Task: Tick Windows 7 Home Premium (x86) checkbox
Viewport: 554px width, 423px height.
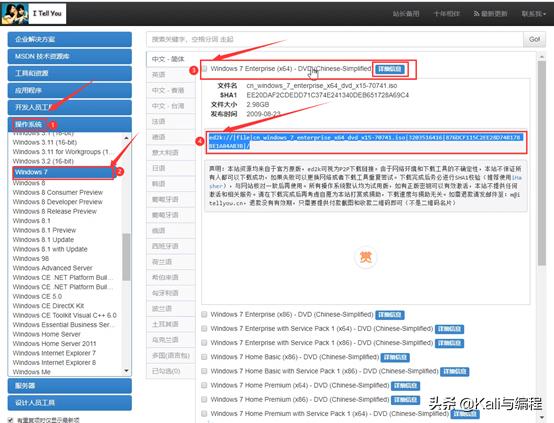Action: pos(204,399)
